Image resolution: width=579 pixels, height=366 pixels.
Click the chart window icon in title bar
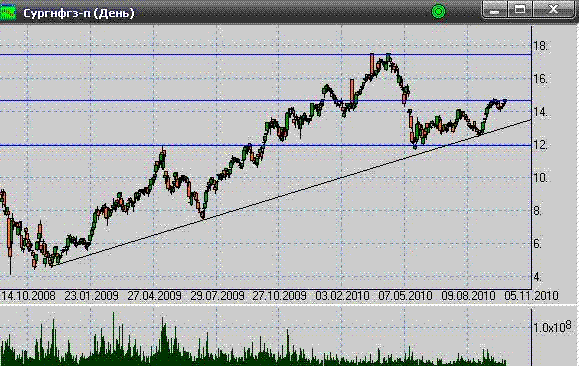click(x=8, y=12)
